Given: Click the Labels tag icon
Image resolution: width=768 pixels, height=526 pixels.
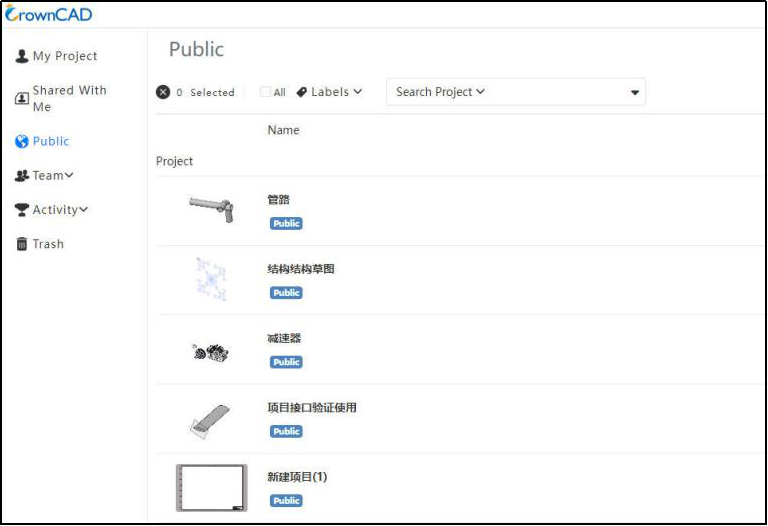Looking at the screenshot, I should coord(302,92).
